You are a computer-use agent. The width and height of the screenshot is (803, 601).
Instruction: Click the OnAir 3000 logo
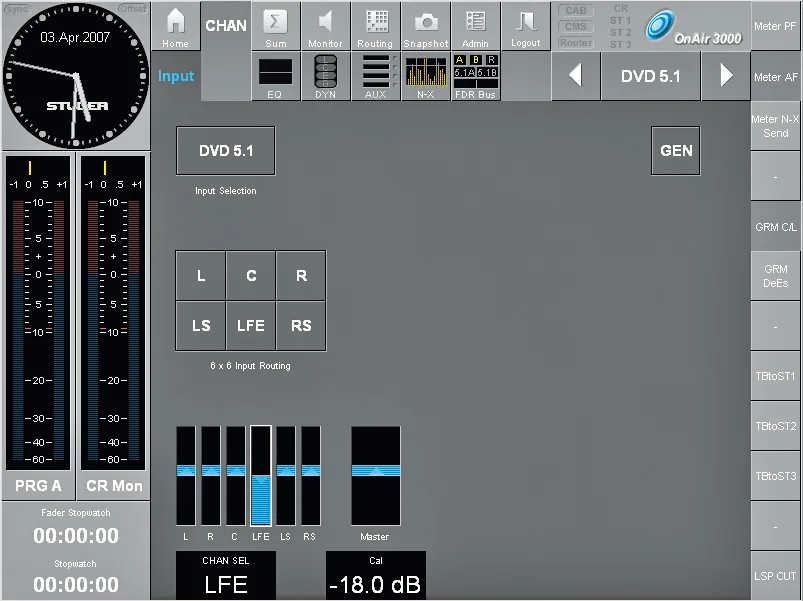(694, 27)
